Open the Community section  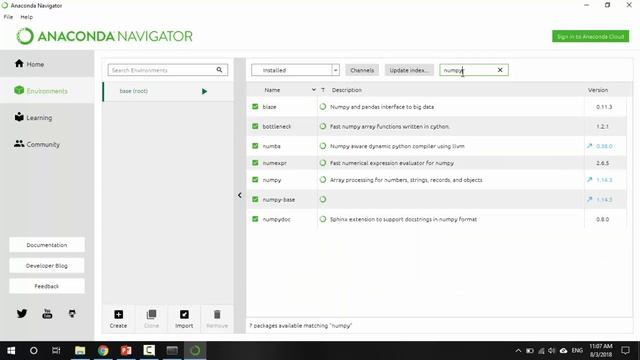coord(47,144)
